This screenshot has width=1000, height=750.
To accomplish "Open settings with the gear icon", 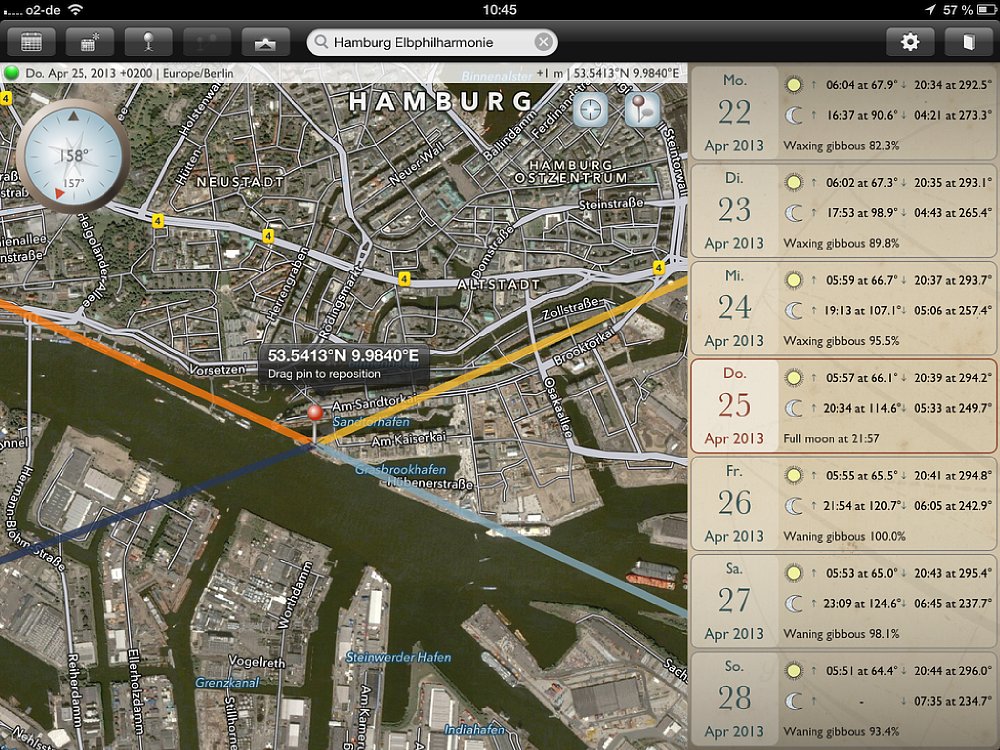I will (910, 42).
